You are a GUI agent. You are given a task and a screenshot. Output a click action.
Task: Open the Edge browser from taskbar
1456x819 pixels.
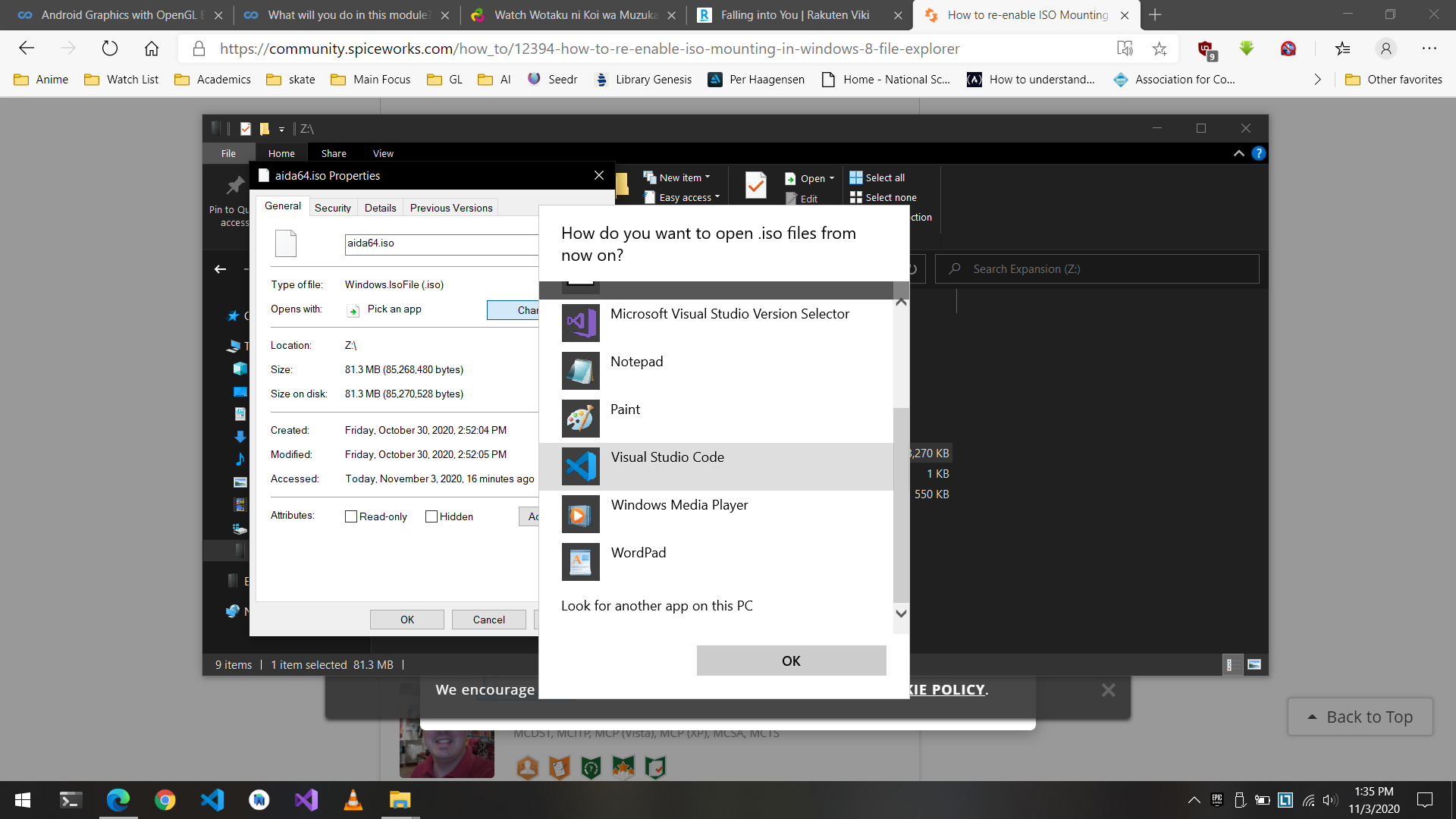click(118, 800)
